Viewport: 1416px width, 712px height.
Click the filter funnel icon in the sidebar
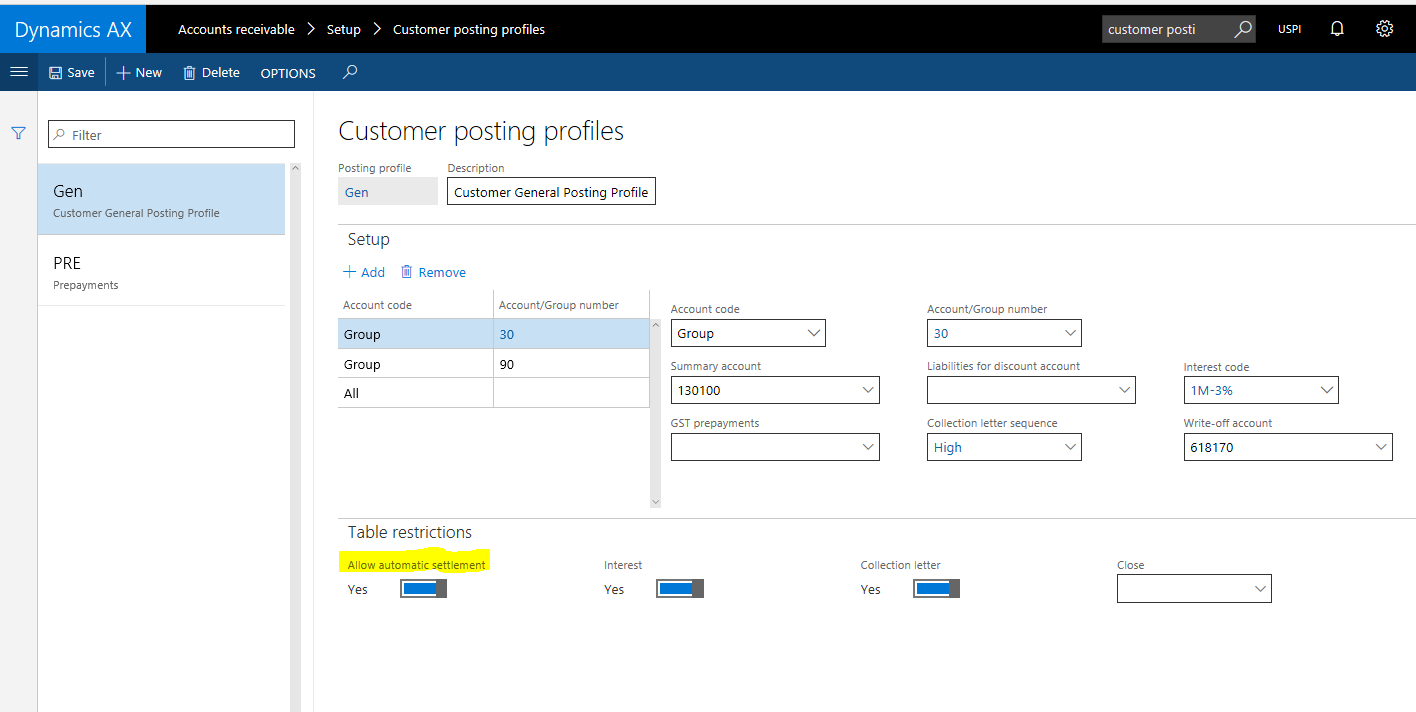tap(18, 133)
